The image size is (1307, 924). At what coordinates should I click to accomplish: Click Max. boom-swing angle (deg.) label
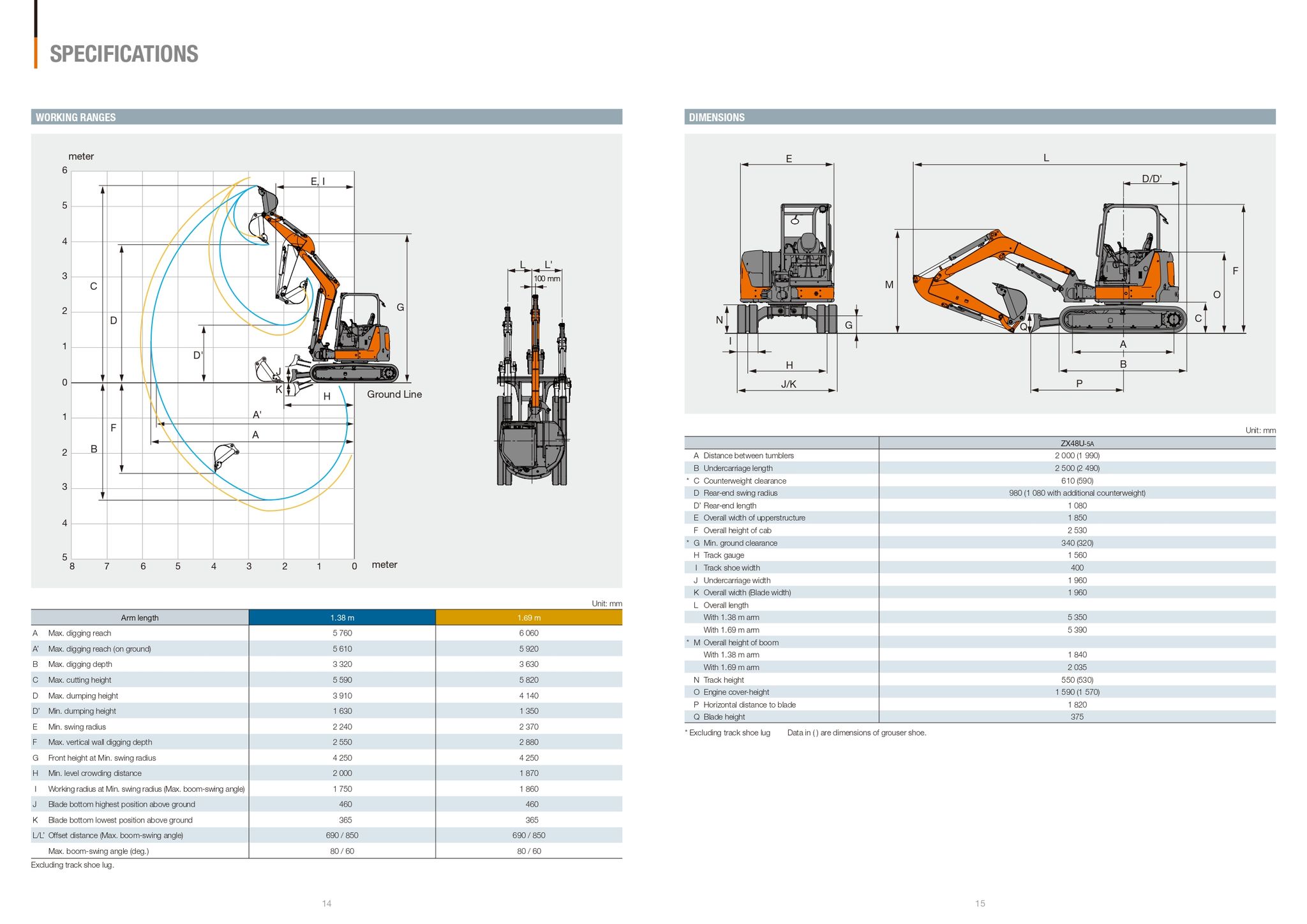click(x=98, y=851)
